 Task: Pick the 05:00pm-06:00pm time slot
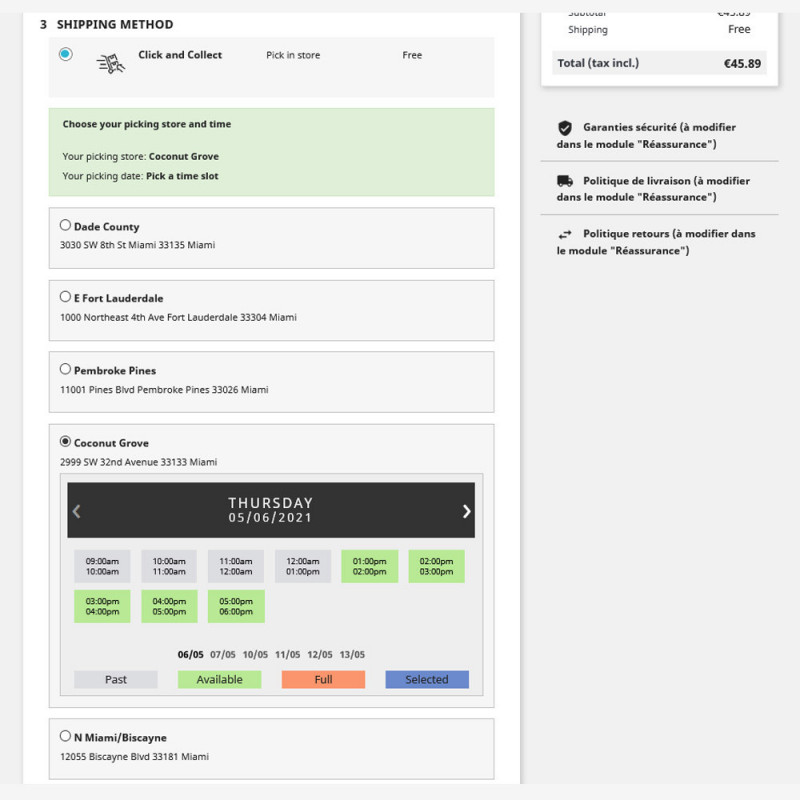236,607
